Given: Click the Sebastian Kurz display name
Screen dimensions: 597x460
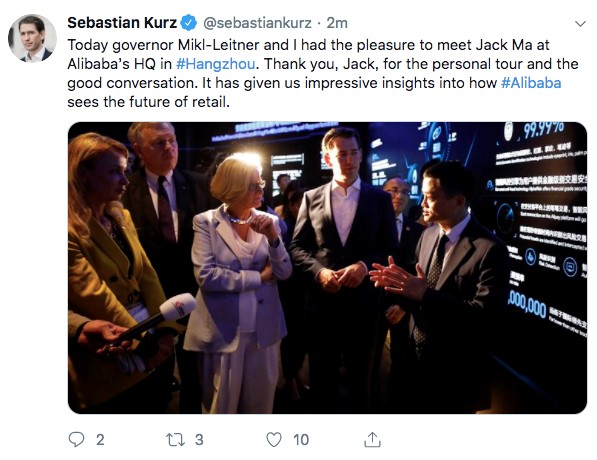Looking at the screenshot, I should click(x=122, y=23).
